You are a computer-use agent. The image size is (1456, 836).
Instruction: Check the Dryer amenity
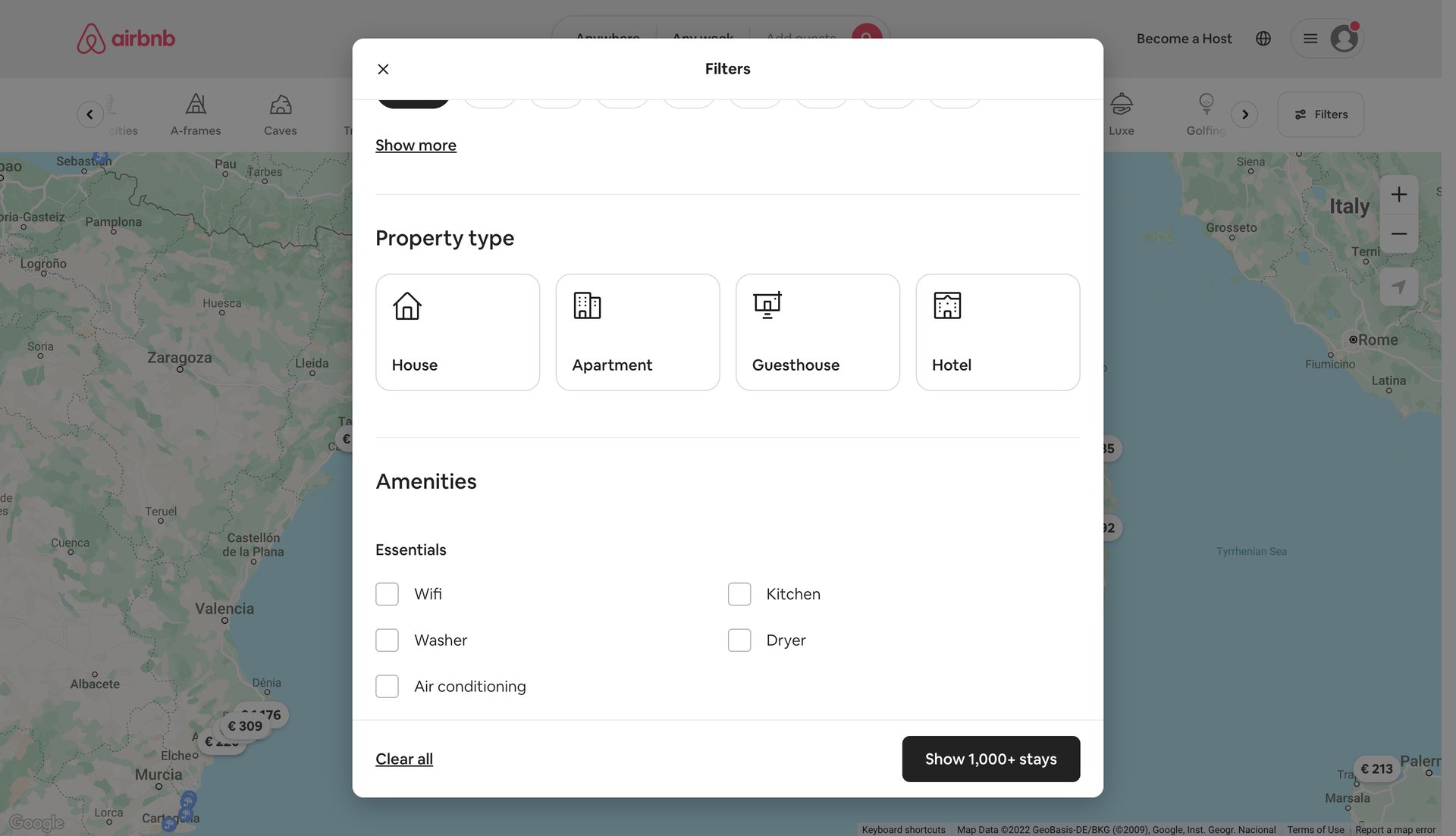(x=739, y=640)
